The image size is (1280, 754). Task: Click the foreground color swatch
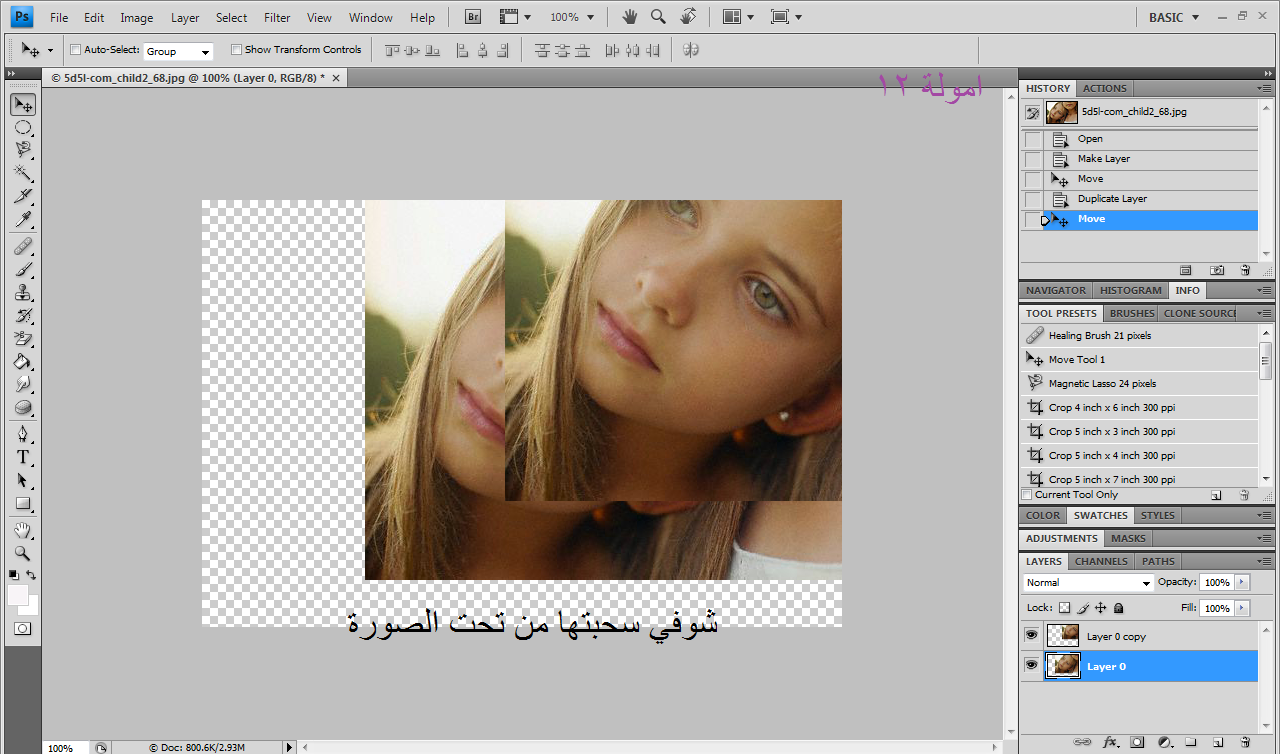click(x=18, y=596)
